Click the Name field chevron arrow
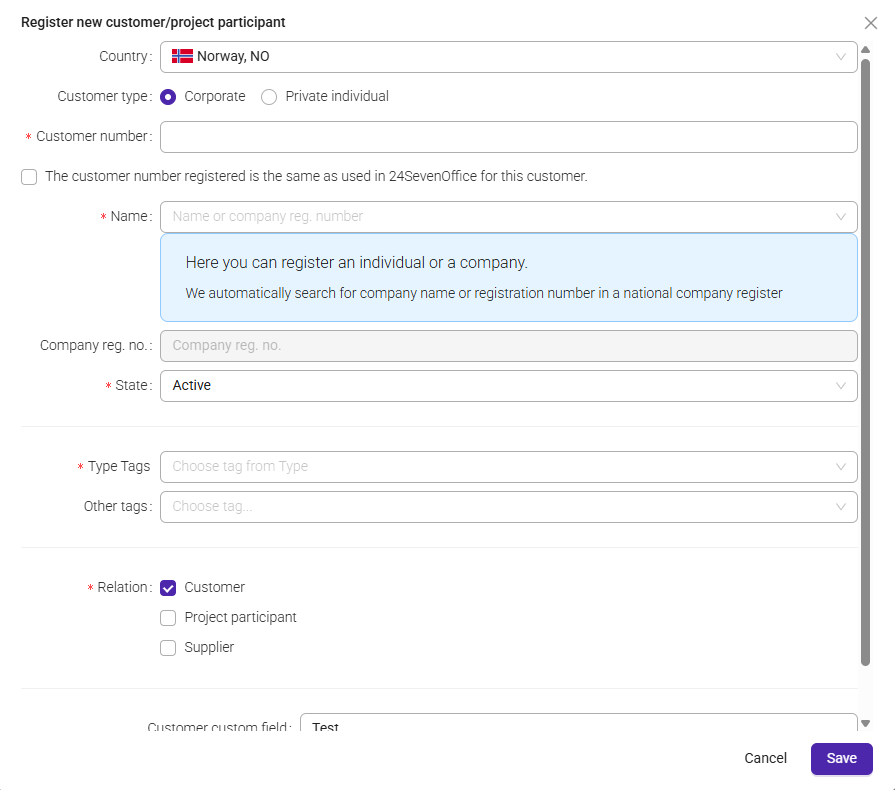The height and width of the screenshot is (790, 895). point(840,217)
